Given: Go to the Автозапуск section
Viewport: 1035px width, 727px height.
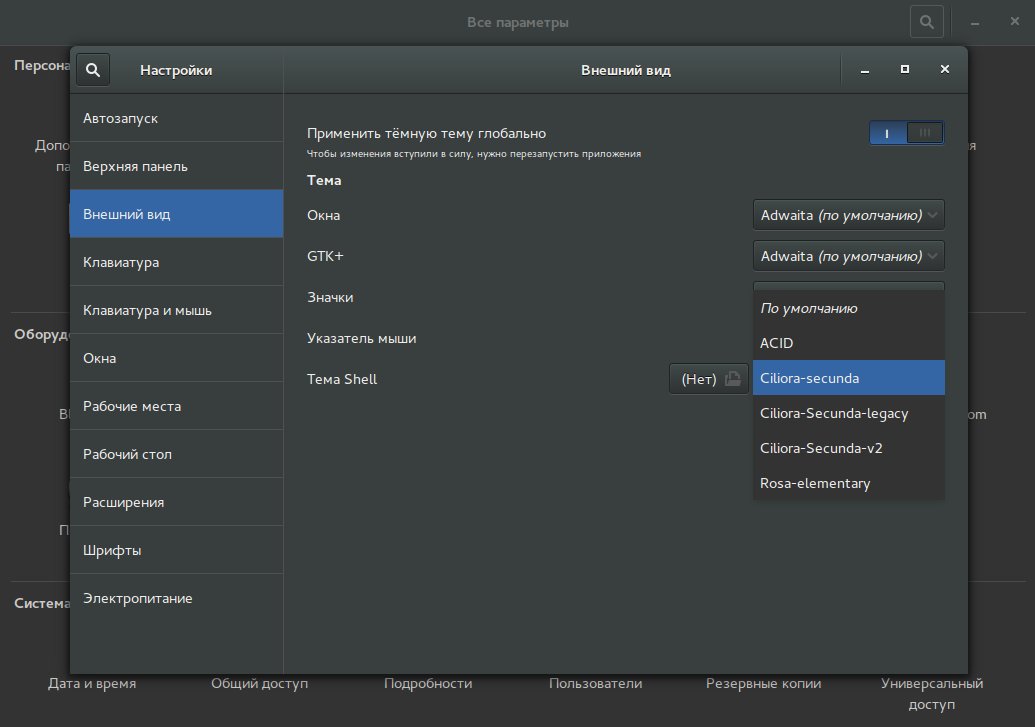Looking at the screenshot, I should (x=176, y=118).
